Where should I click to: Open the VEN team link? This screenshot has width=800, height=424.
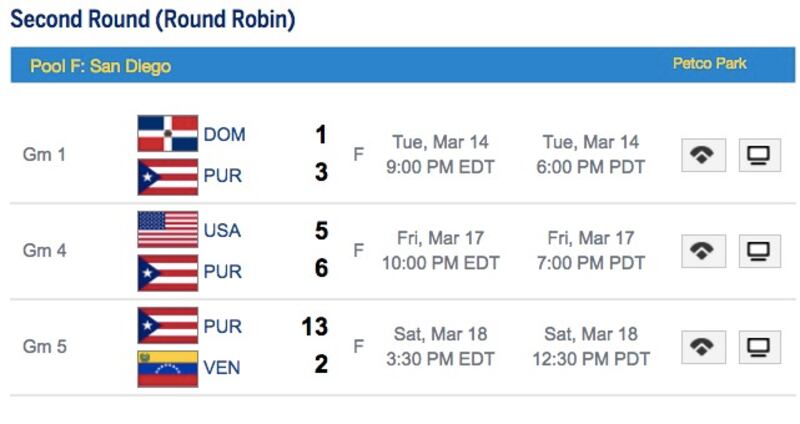coord(222,368)
